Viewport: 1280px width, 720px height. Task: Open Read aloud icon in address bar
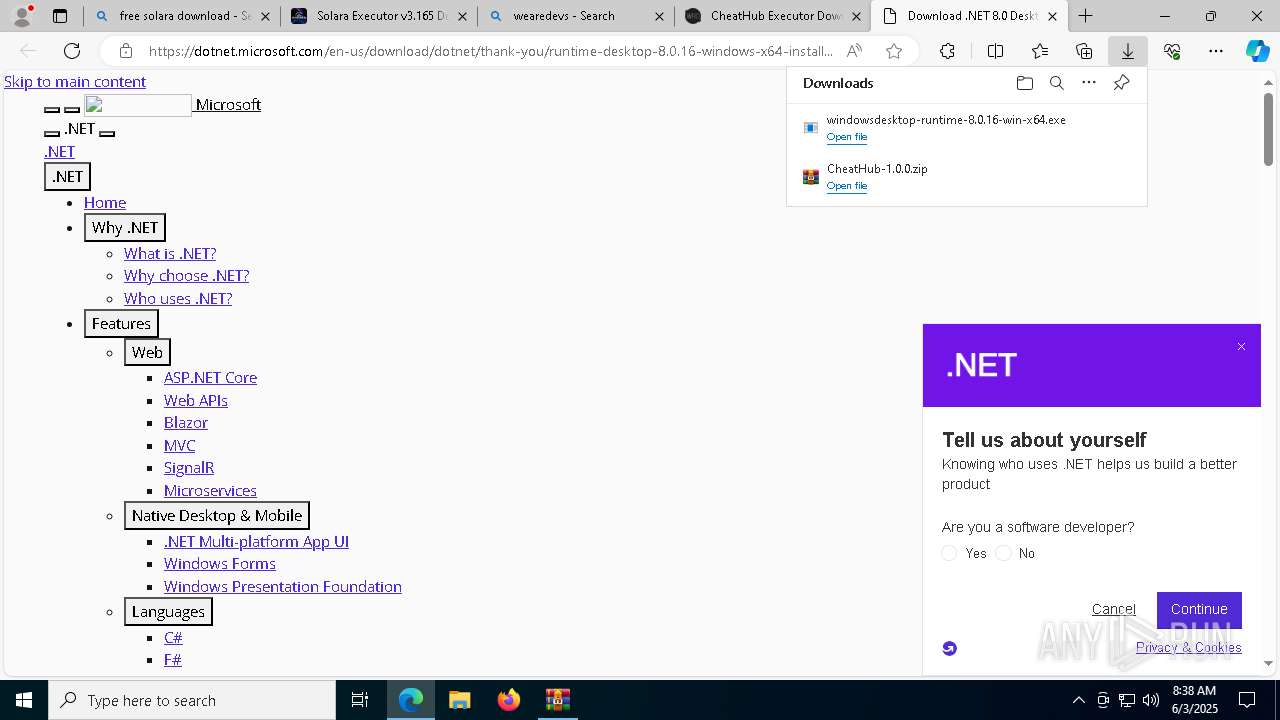tap(854, 51)
